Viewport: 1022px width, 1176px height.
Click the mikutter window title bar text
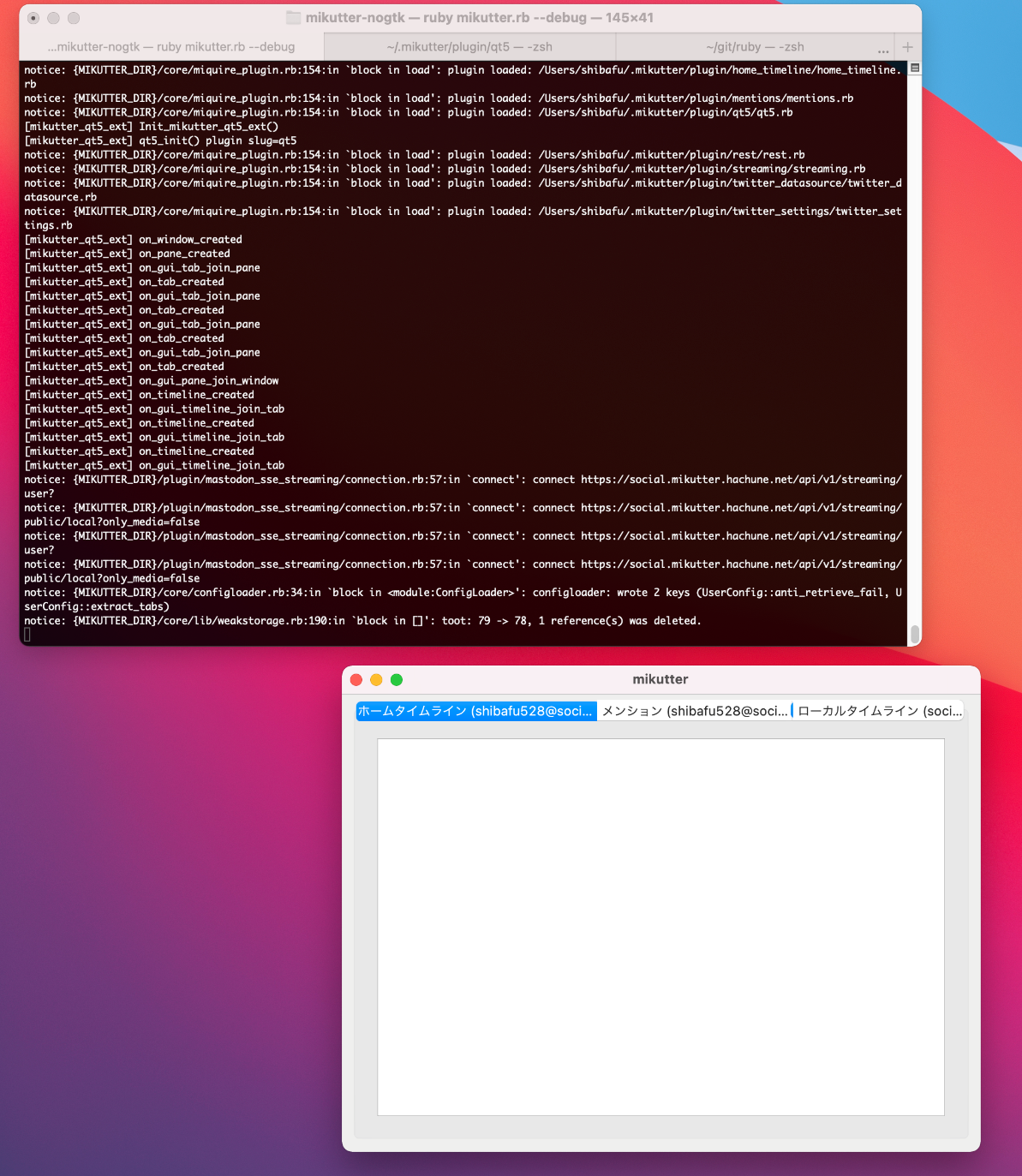[x=660, y=679]
